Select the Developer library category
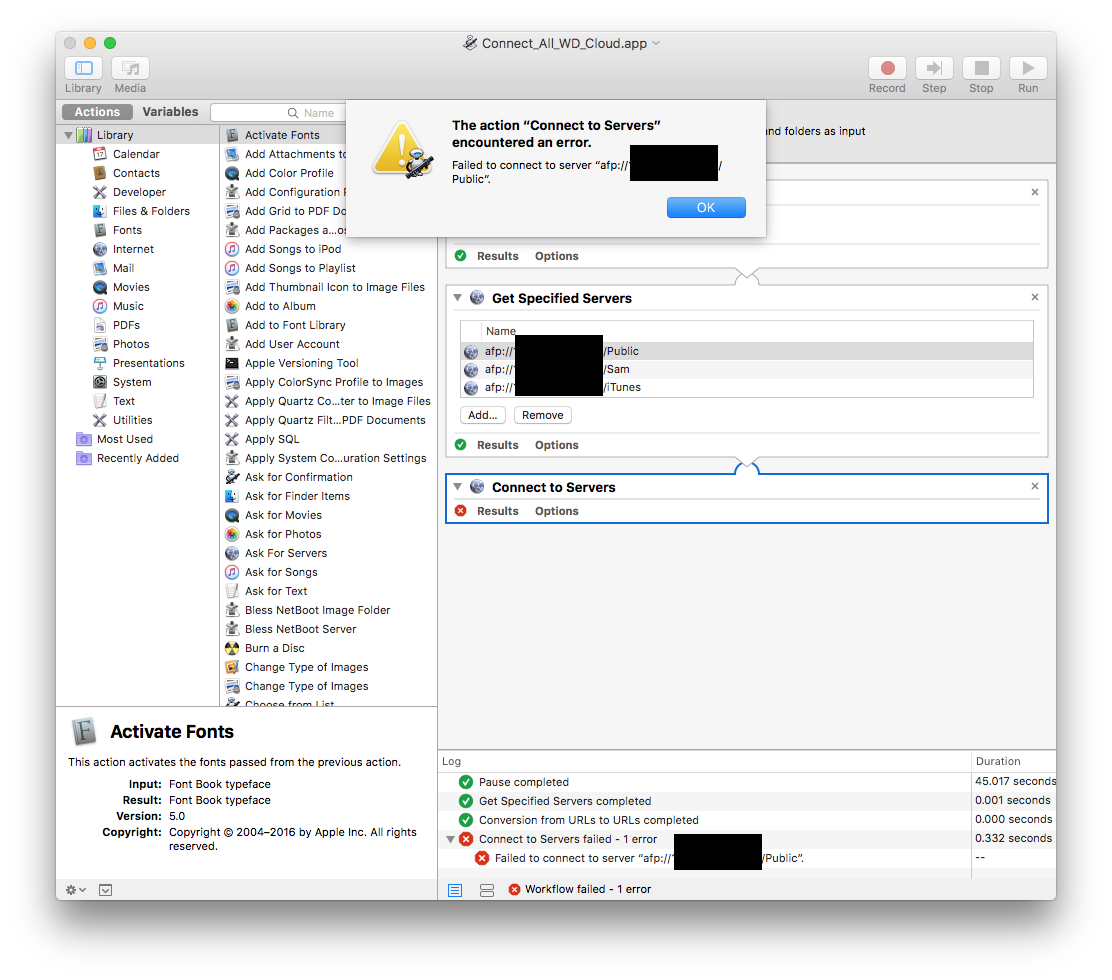Viewport: 1112px width, 980px height. coord(139,192)
